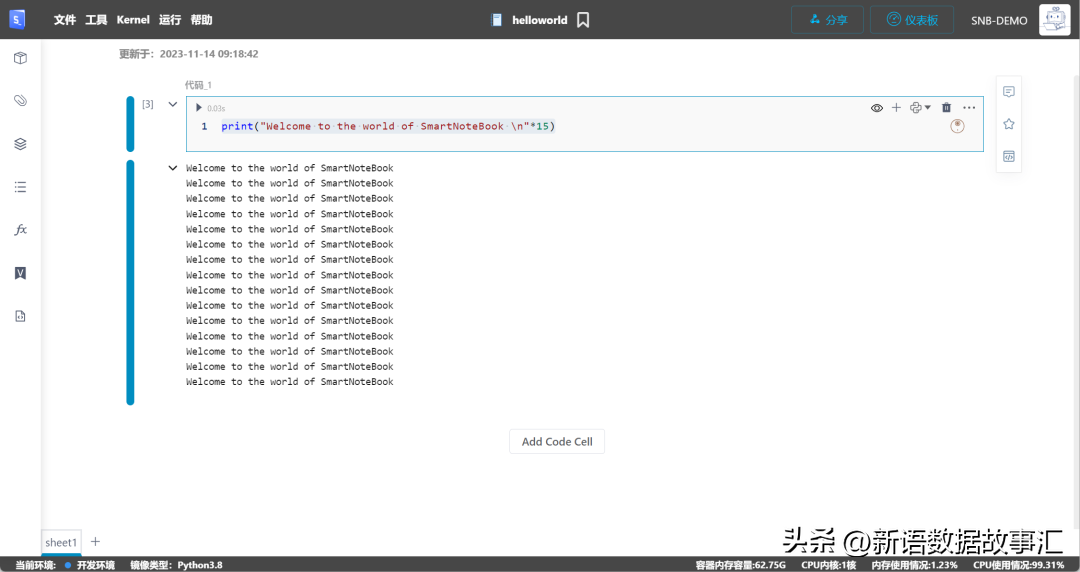Select the sheet1 tab
Viewport: 1080px width, 572px height.
[61, 542]
